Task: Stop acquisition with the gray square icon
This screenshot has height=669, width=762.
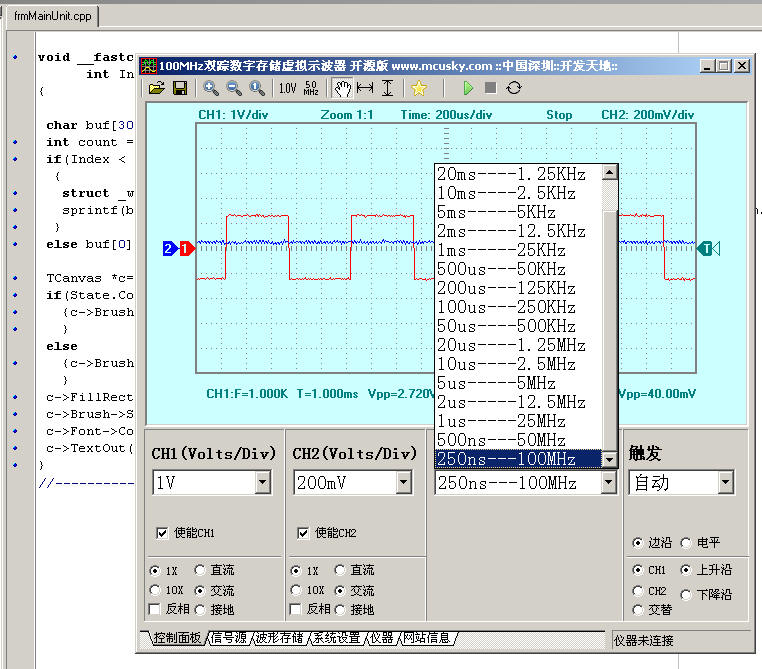Action: 490,88
